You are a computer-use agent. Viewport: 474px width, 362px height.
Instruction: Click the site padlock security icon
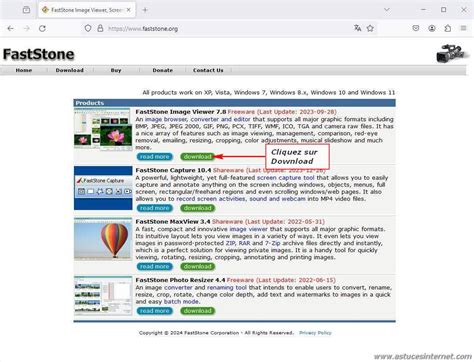[100, 29]
